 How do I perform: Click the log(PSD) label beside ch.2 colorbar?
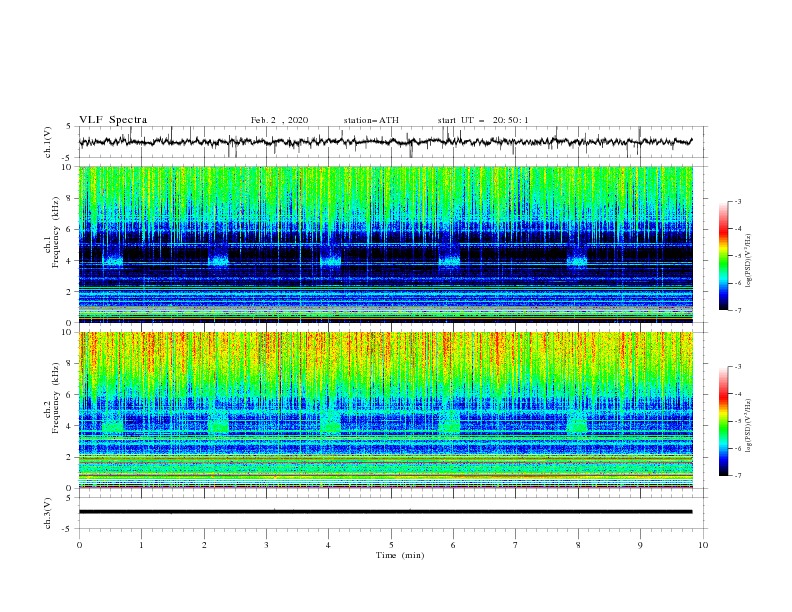click(x=748, y=426)
